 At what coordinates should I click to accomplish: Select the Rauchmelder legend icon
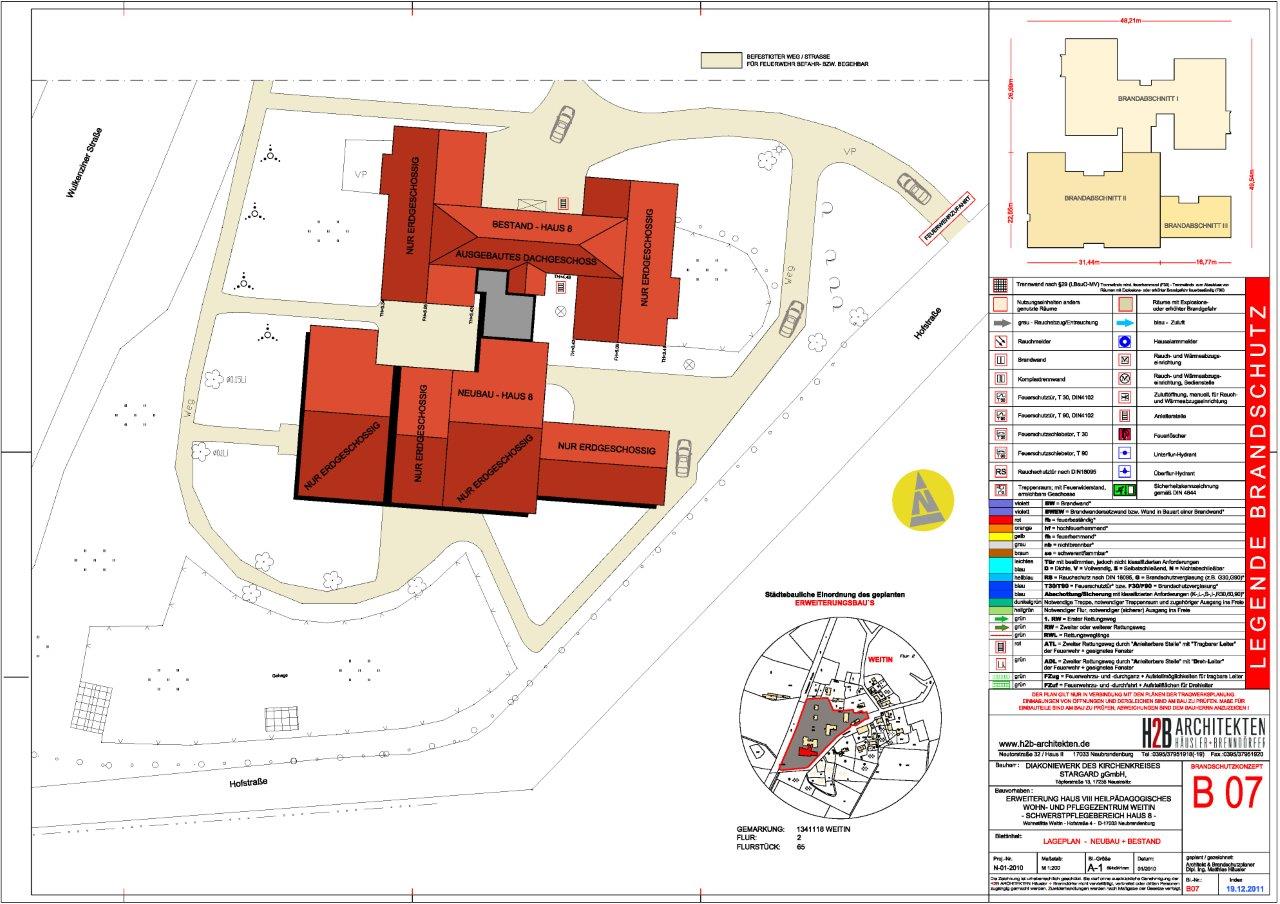point(1001,342)
